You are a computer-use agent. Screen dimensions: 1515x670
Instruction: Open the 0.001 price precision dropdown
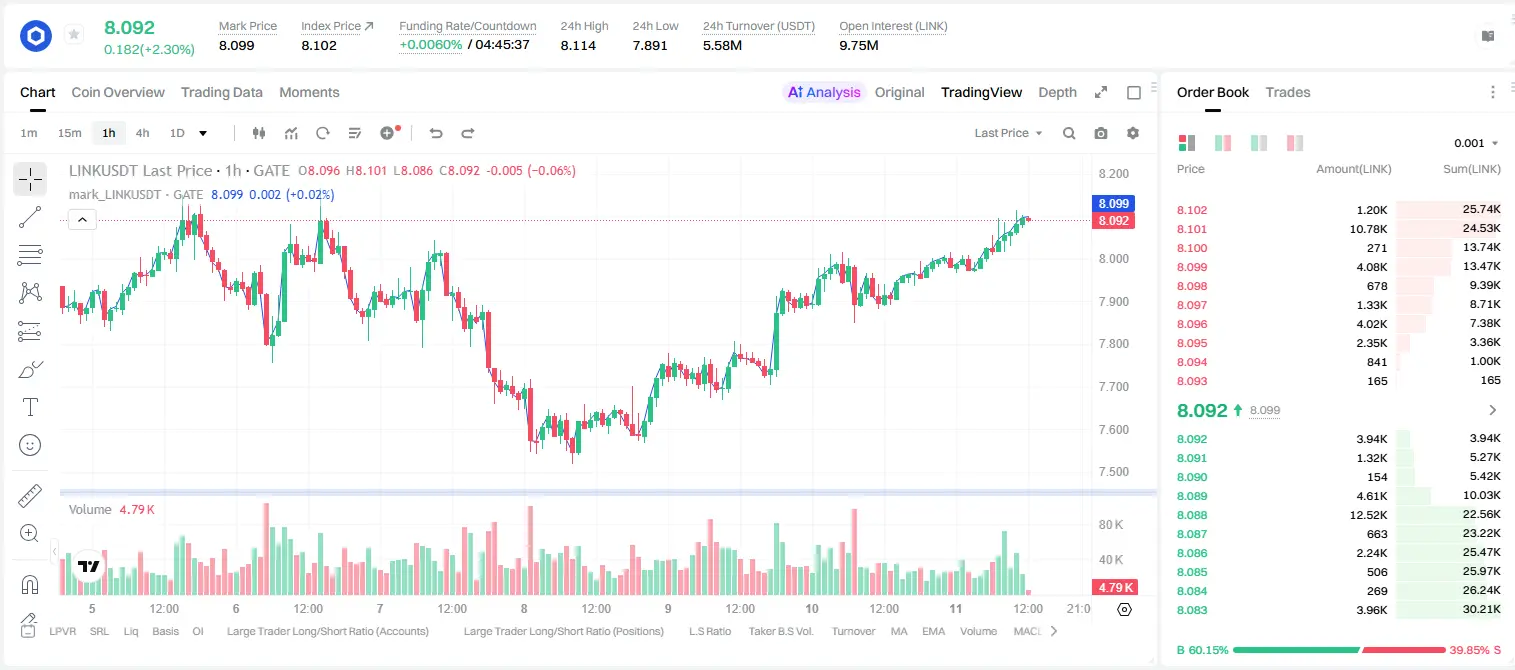click(x=1476, y=143)
